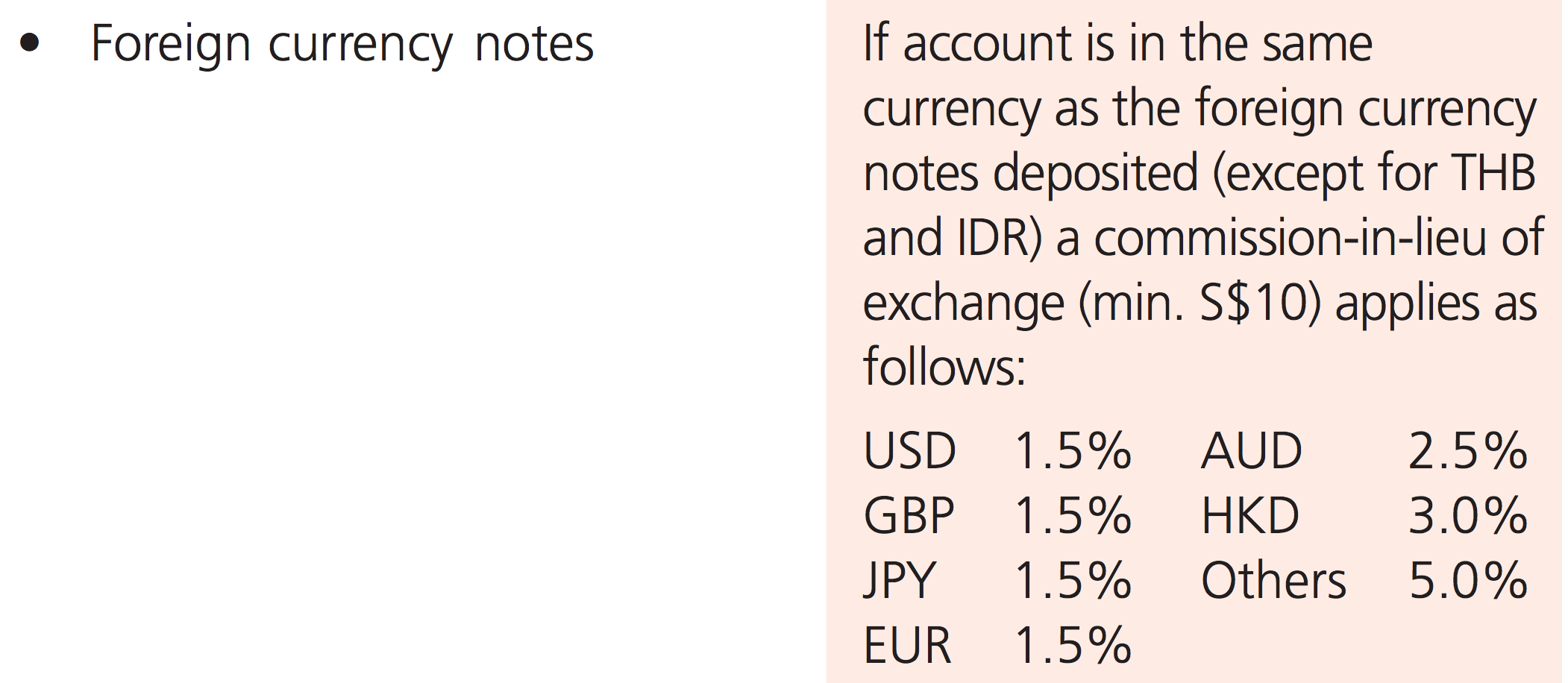
Task: Click the 2.5% rate for AUD
Action: point(1467,451)
